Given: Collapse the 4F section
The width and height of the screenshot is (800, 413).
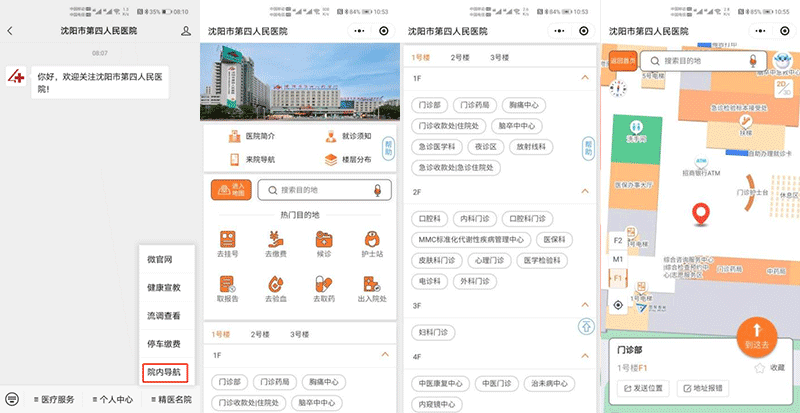Looking at the screenshot, I should click(585, 356).
